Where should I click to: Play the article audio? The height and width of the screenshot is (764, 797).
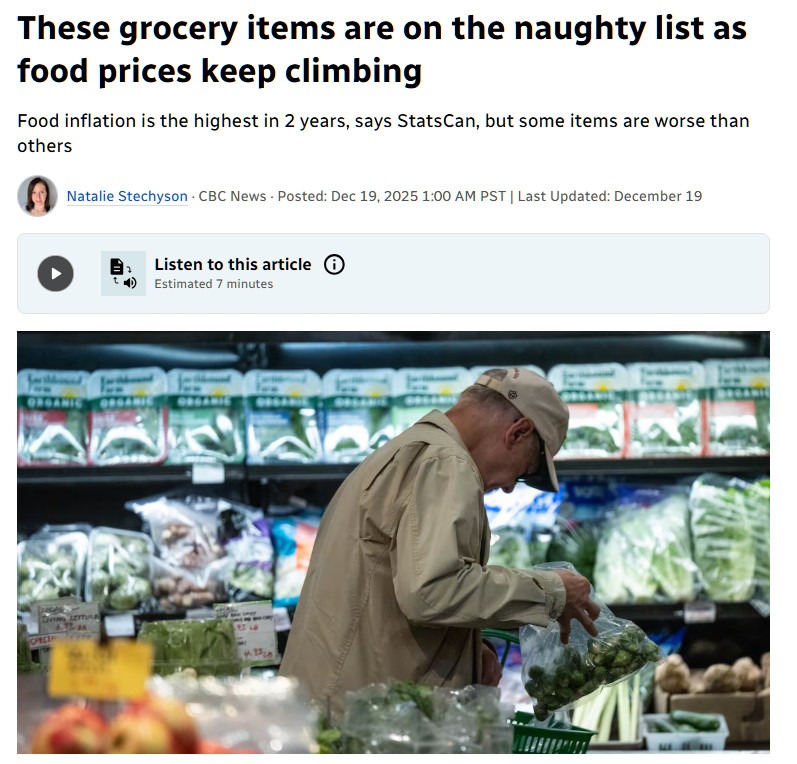pyautogui.click(x=55, y=273)
